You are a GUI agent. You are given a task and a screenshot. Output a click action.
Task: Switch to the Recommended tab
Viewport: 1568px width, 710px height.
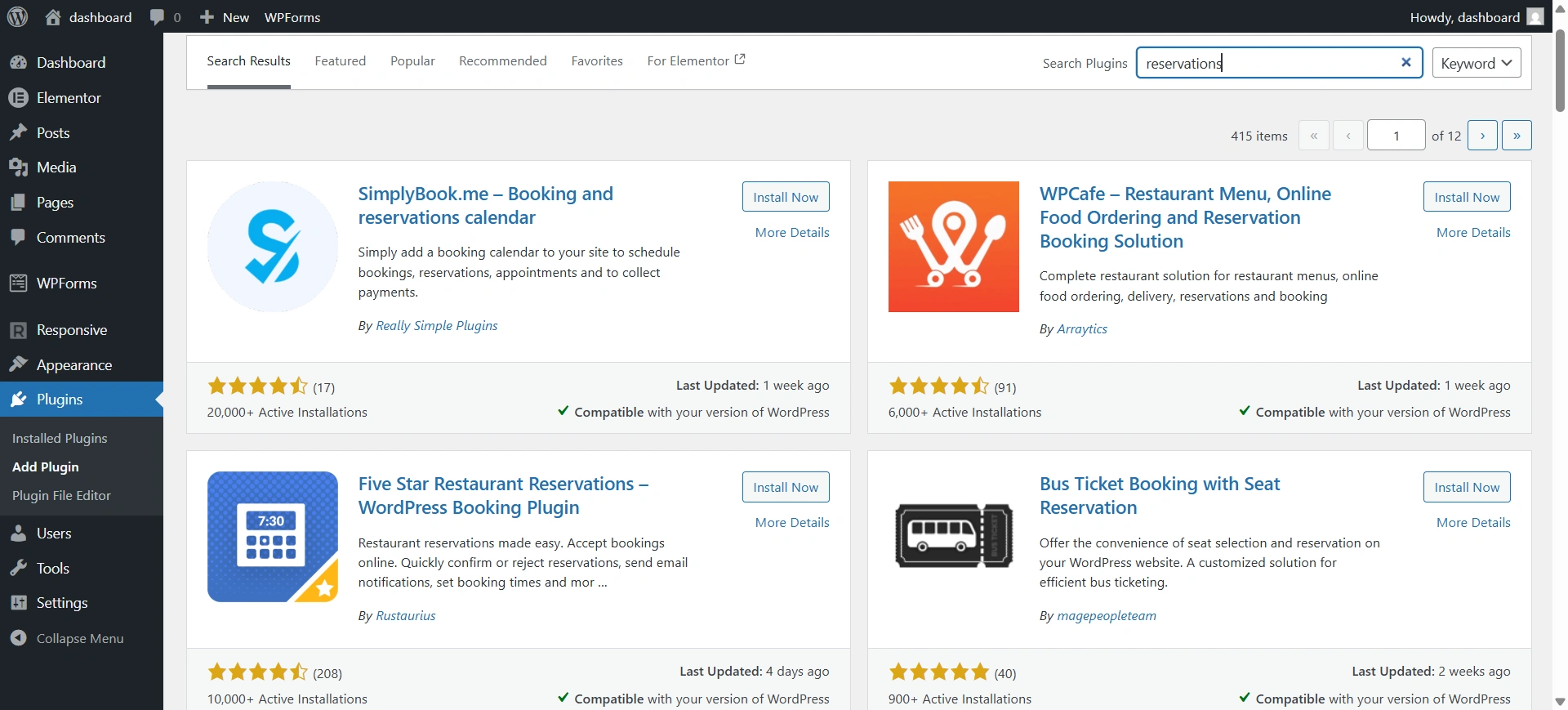click(x=503, y=61)
